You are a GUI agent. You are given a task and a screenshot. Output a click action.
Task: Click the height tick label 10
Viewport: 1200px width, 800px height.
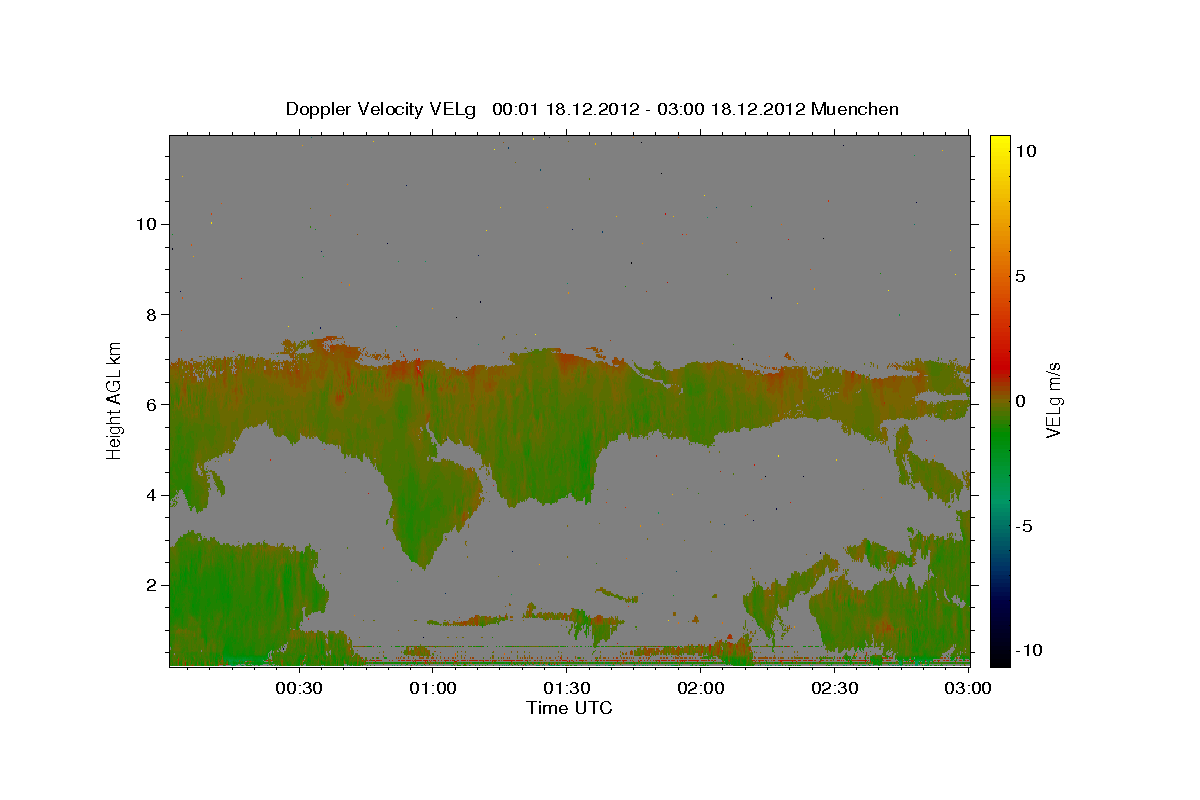pyautogui.click(x=145, y=224)
